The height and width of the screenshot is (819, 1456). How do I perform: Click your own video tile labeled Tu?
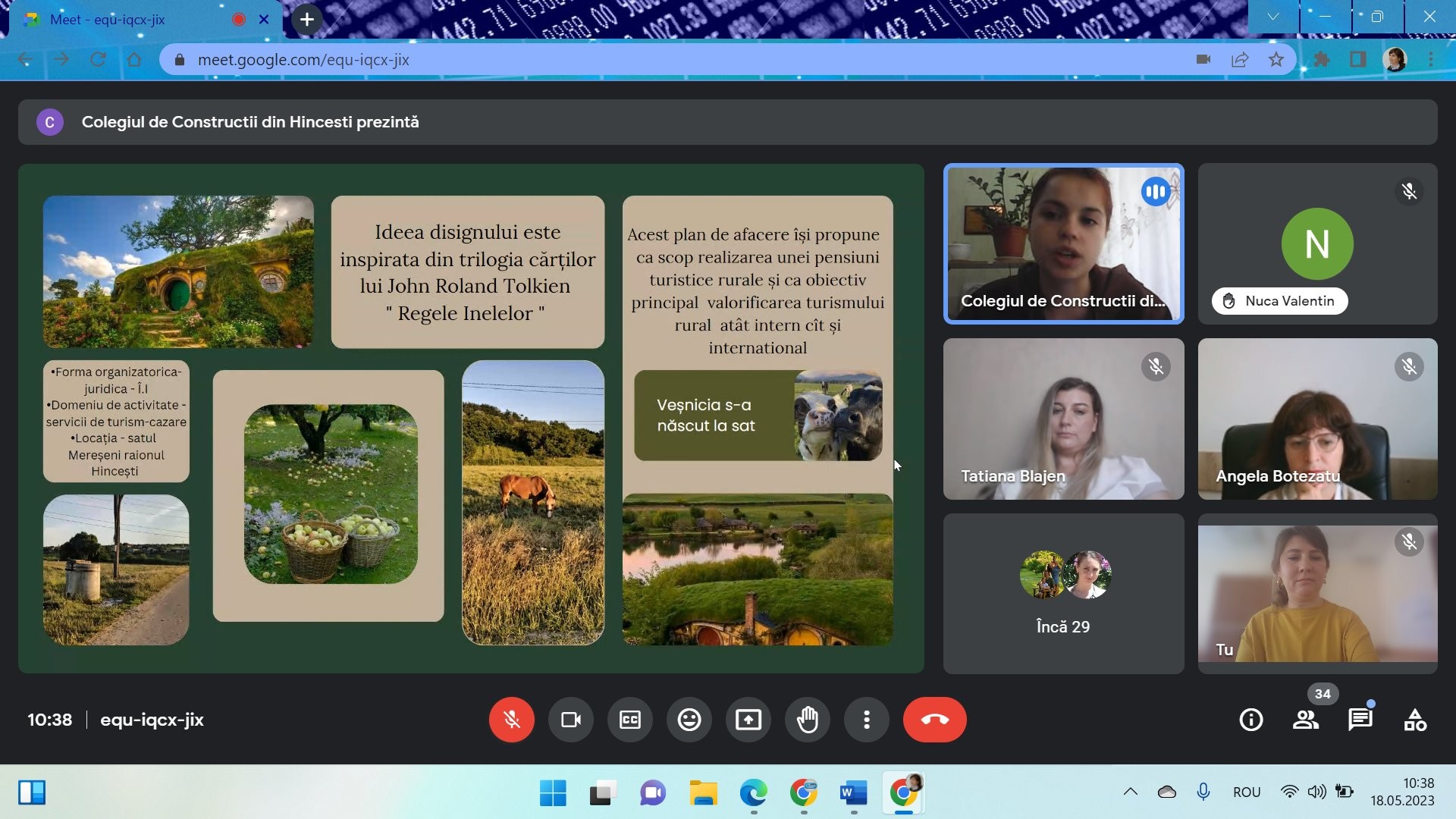[1317, 594]
